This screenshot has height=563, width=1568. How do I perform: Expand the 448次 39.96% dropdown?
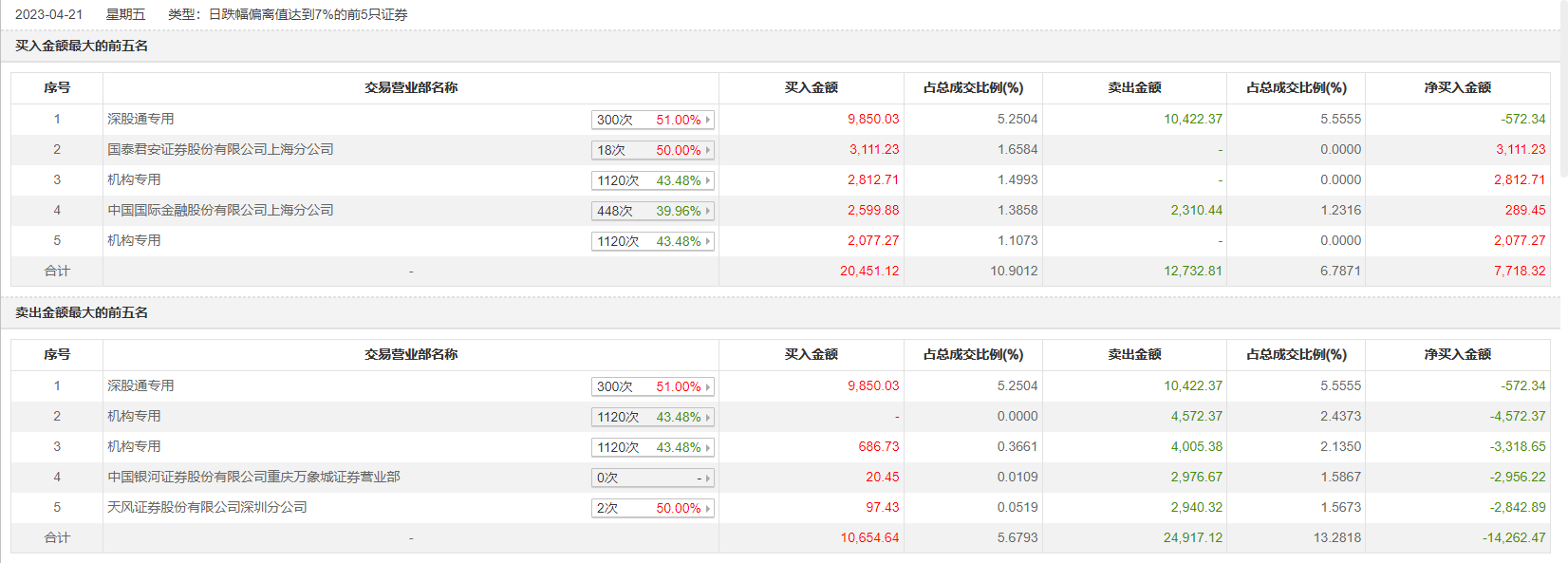pyautogui.click(x=652, y=211)
